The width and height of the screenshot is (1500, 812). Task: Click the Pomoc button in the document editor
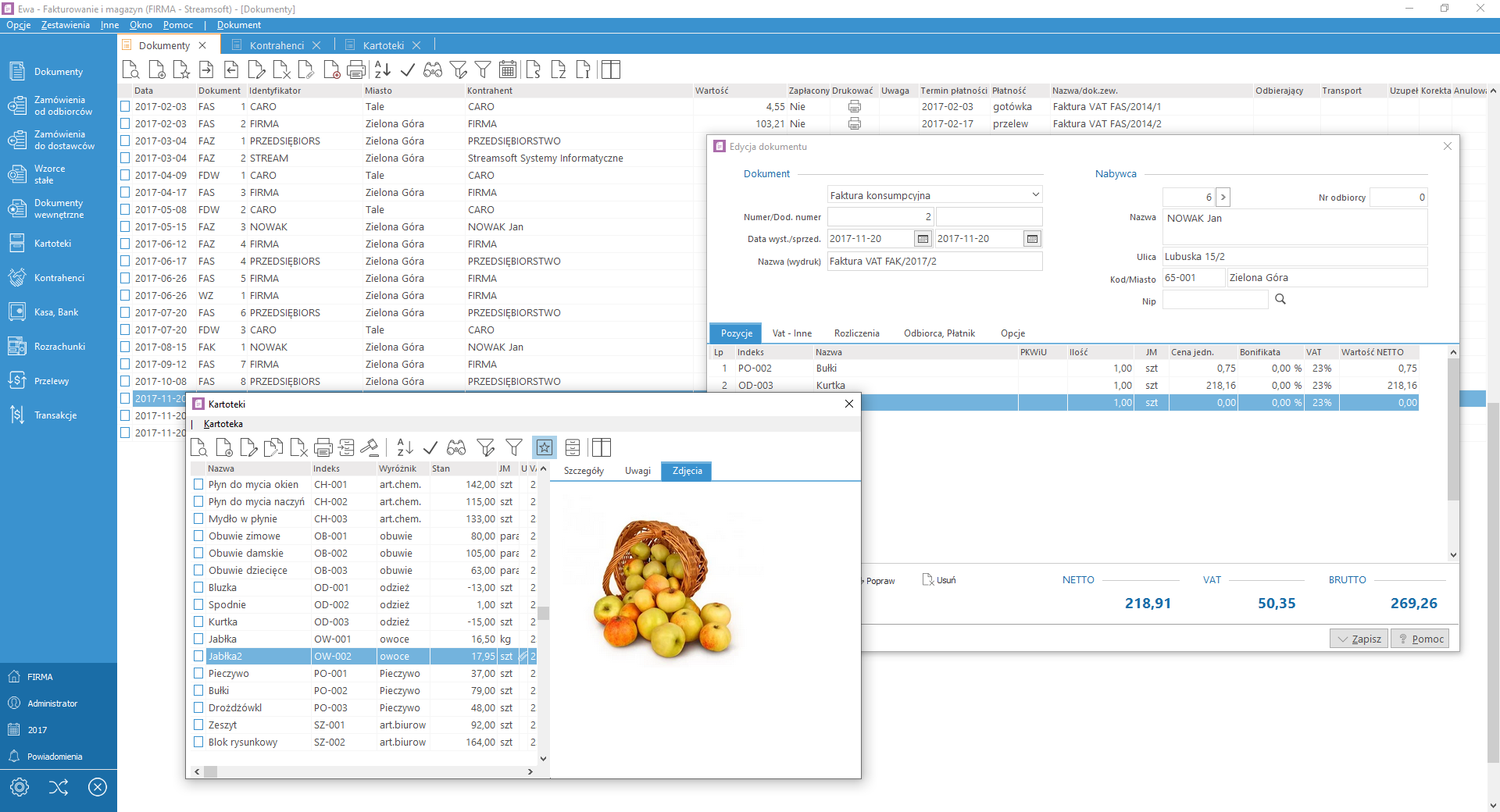pyautogui.click(x=1420, y=639)
